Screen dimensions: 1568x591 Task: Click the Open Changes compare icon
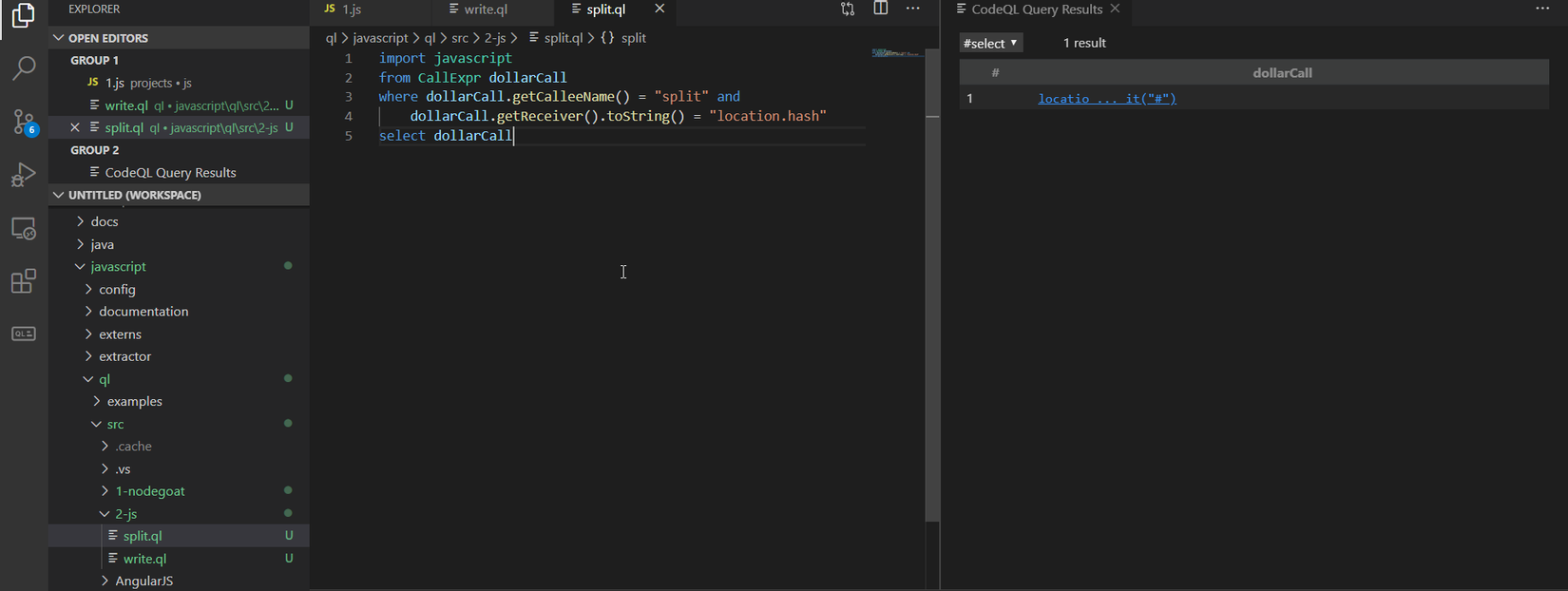click(848, 9)
